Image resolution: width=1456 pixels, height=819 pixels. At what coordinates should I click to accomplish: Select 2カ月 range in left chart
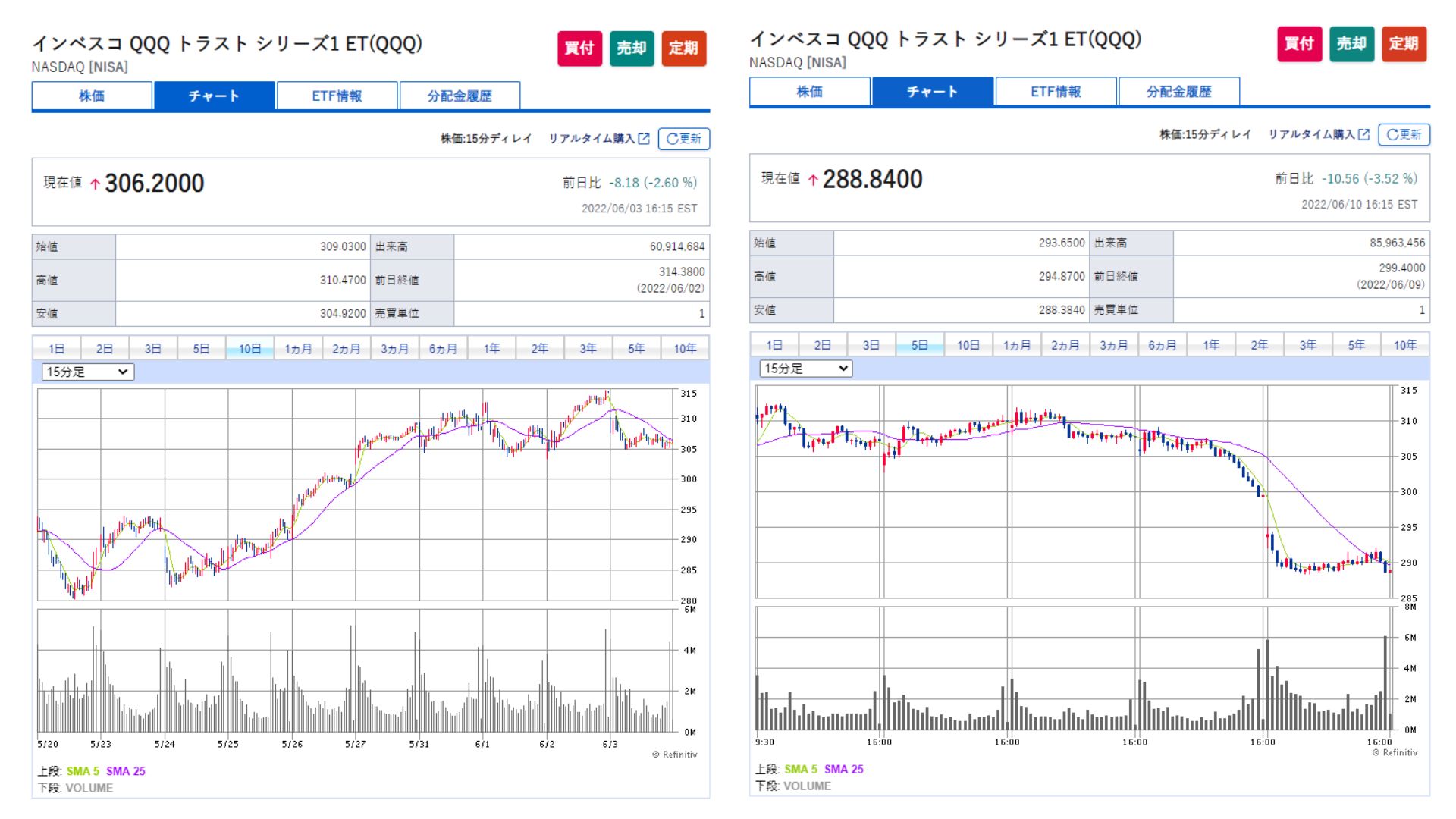click(x=347, y=348)
